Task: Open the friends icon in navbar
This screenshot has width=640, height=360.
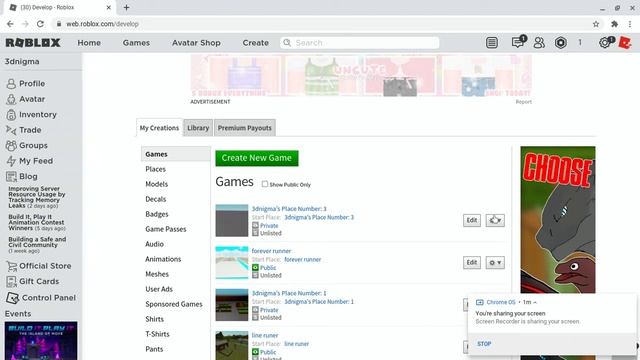Action: [539, 42]
